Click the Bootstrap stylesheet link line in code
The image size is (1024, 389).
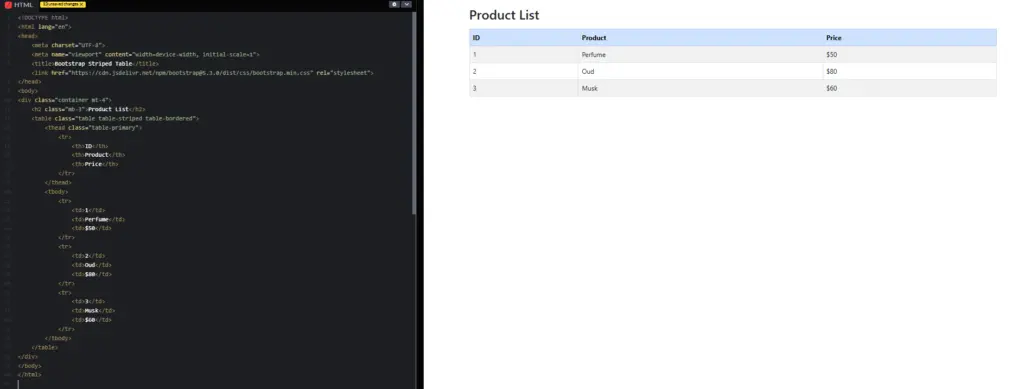click(x=202, y=73)
